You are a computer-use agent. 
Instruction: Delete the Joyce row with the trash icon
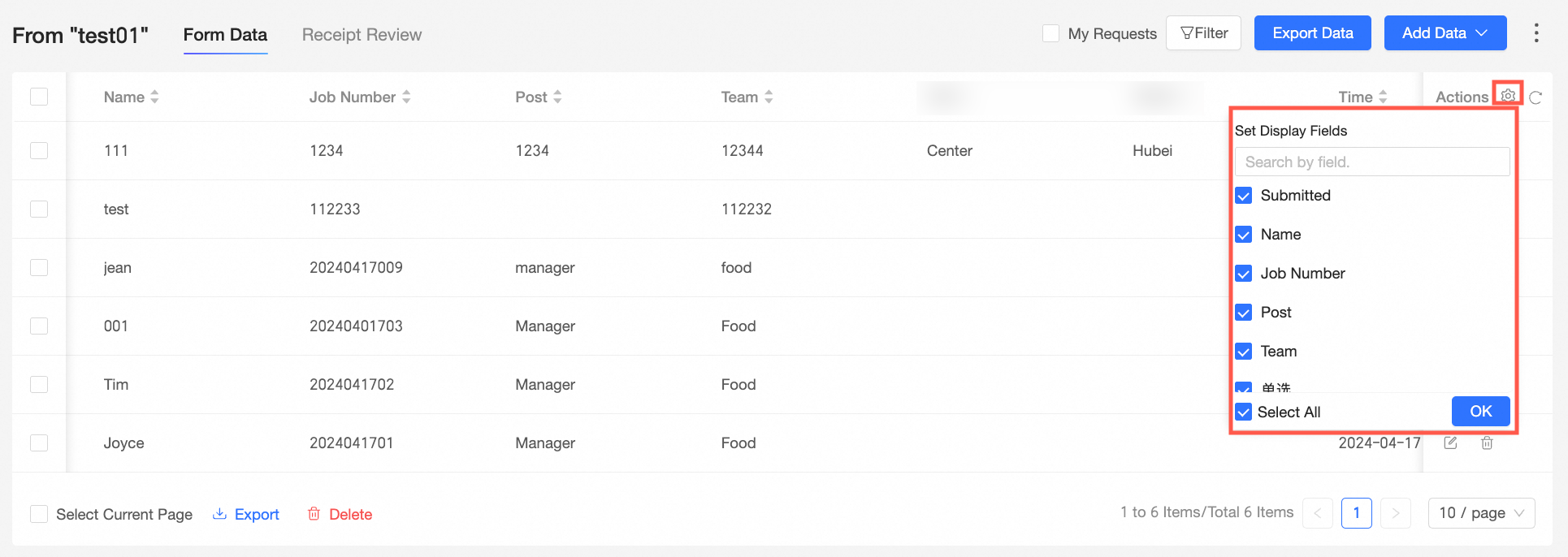click(1487, 443)
